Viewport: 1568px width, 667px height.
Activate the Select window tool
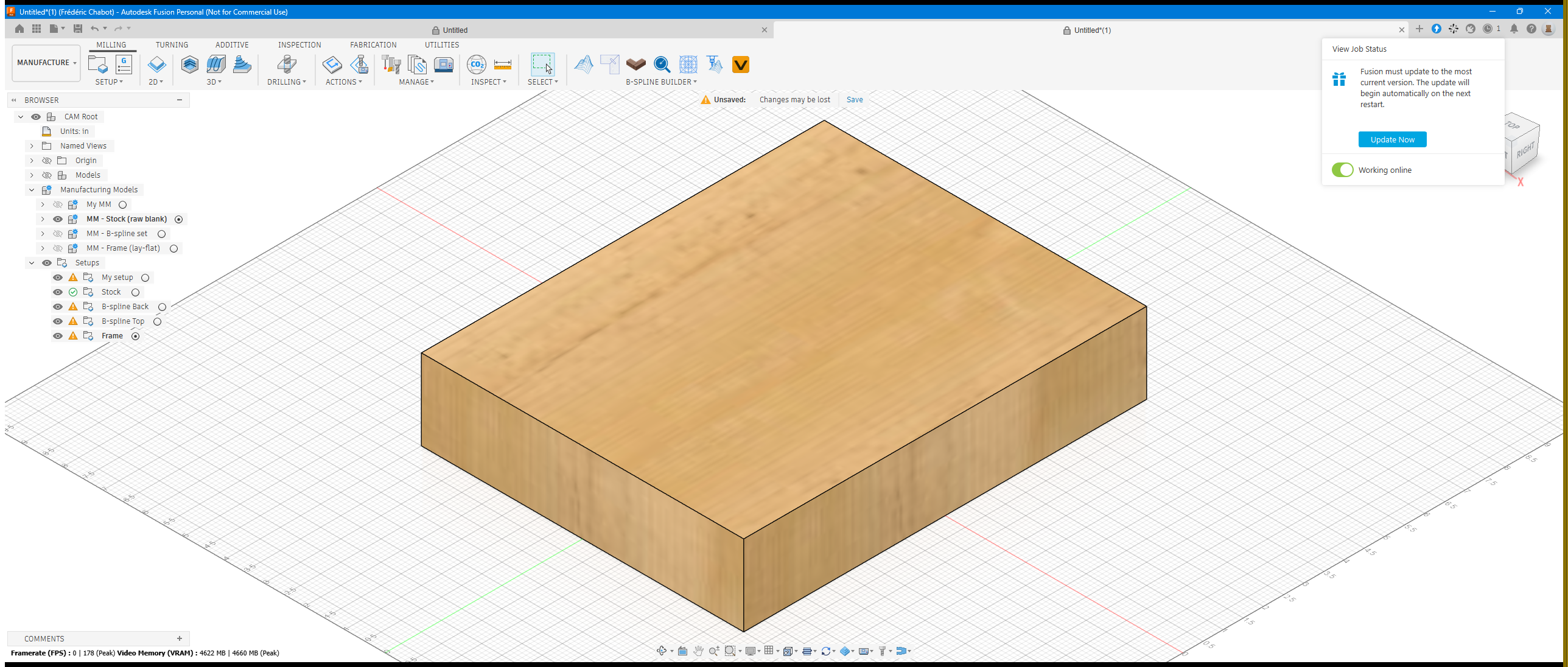point(542,64)
